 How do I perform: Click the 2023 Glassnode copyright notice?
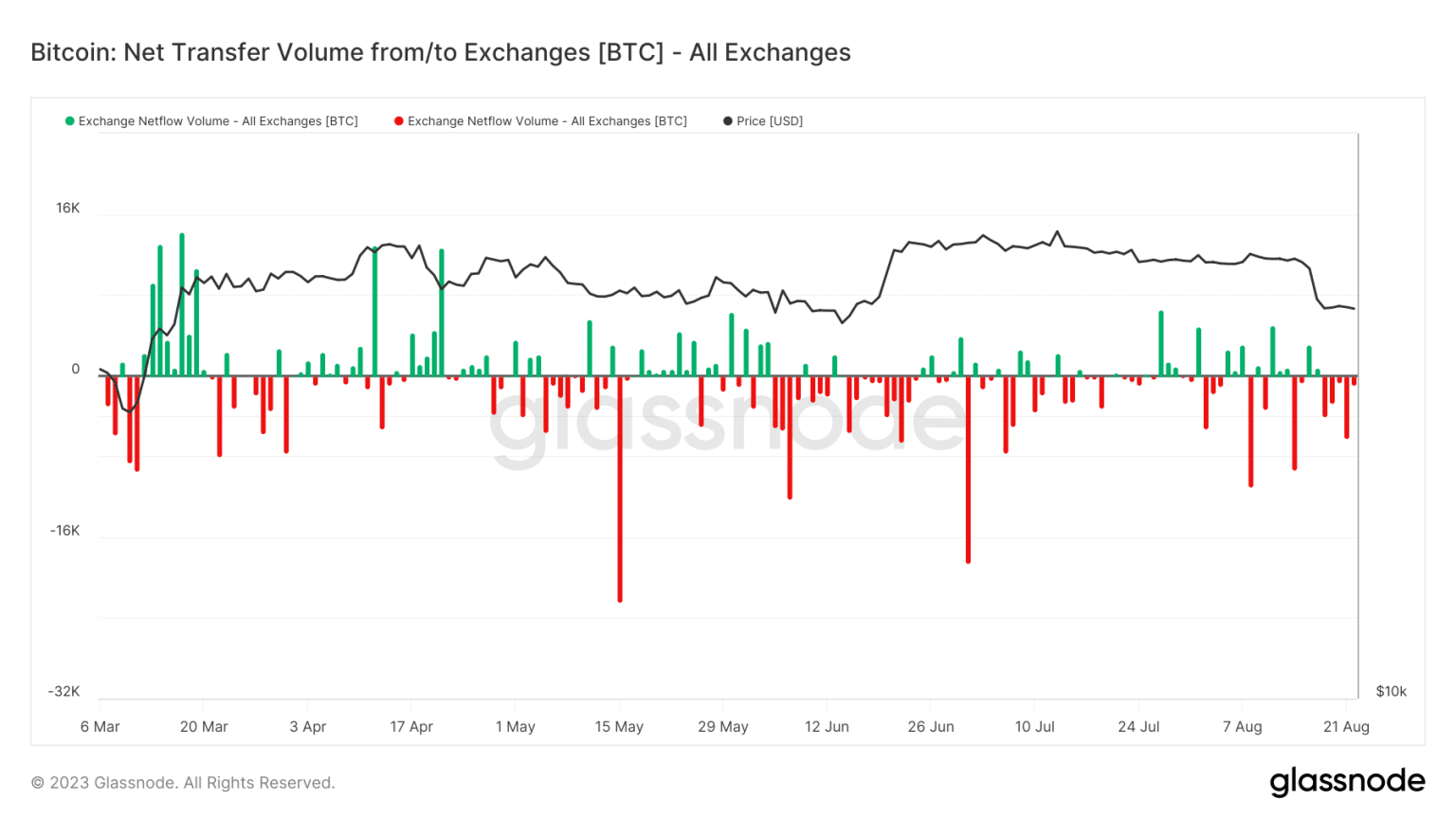(183, 783)
